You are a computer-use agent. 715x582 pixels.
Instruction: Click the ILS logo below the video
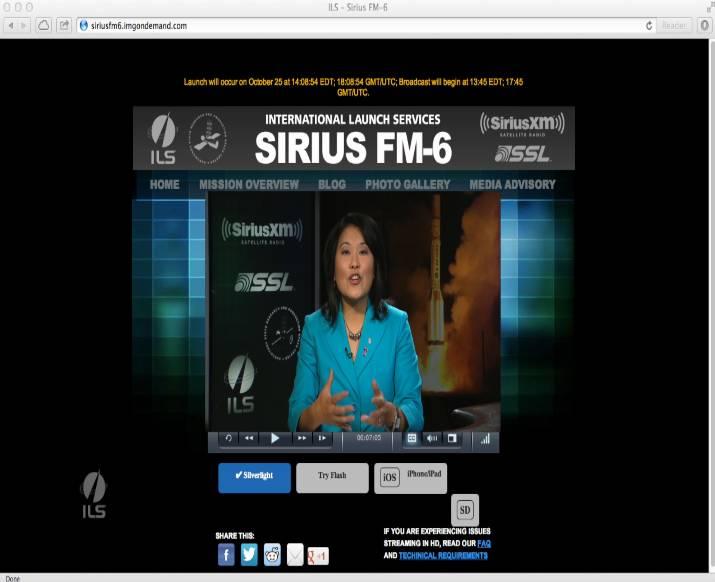94,495
